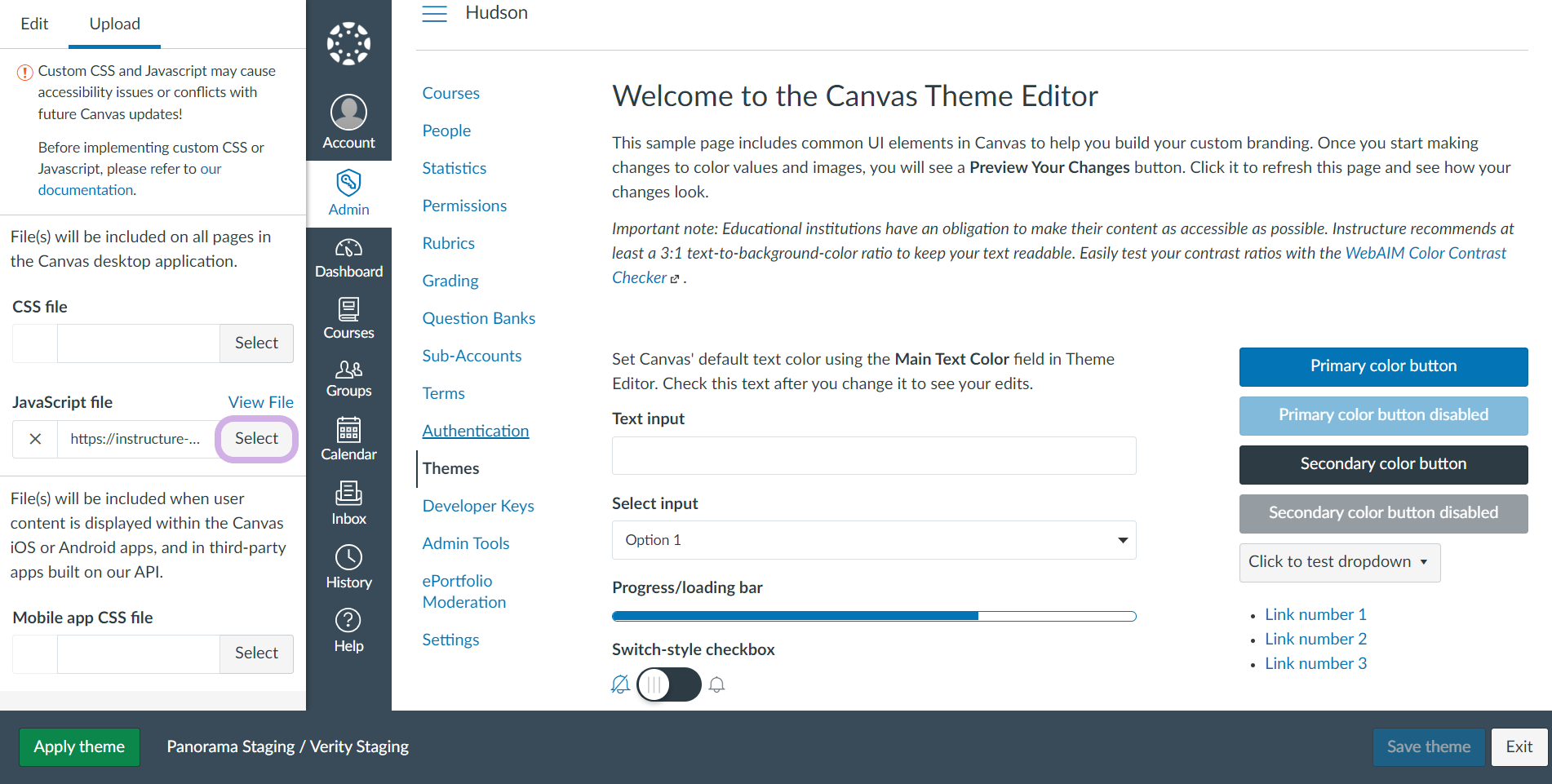Viewport: 1552px width, 784px height.
Task: Click Link number 2
Action: pos(1315,639)
